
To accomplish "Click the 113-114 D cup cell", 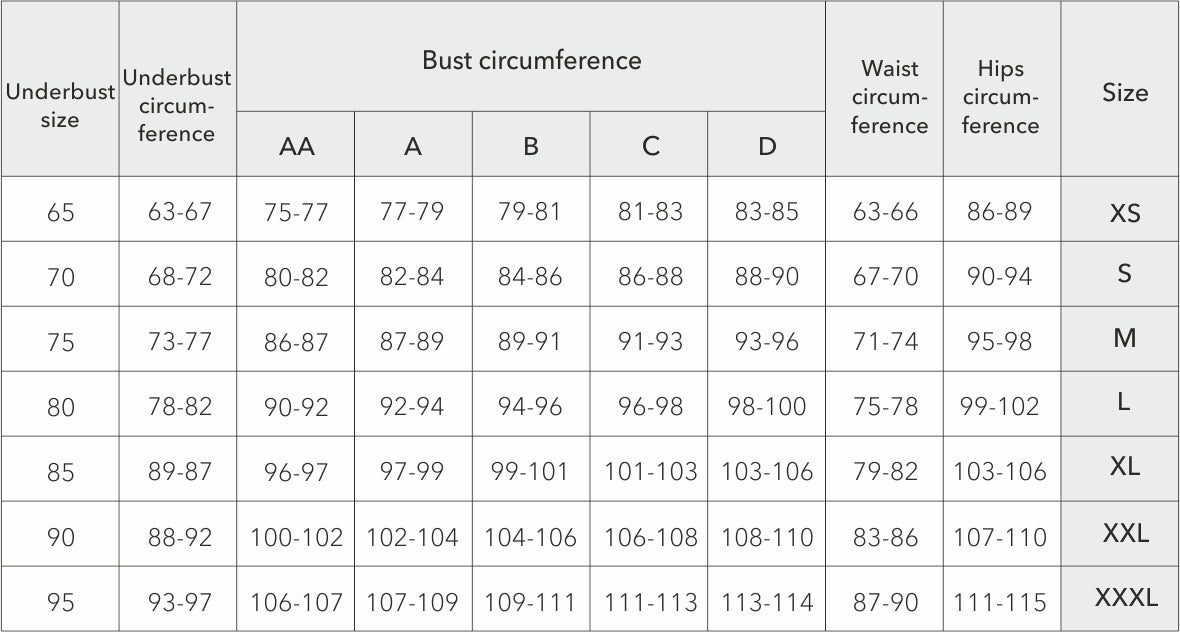I will tap(767, 602).
